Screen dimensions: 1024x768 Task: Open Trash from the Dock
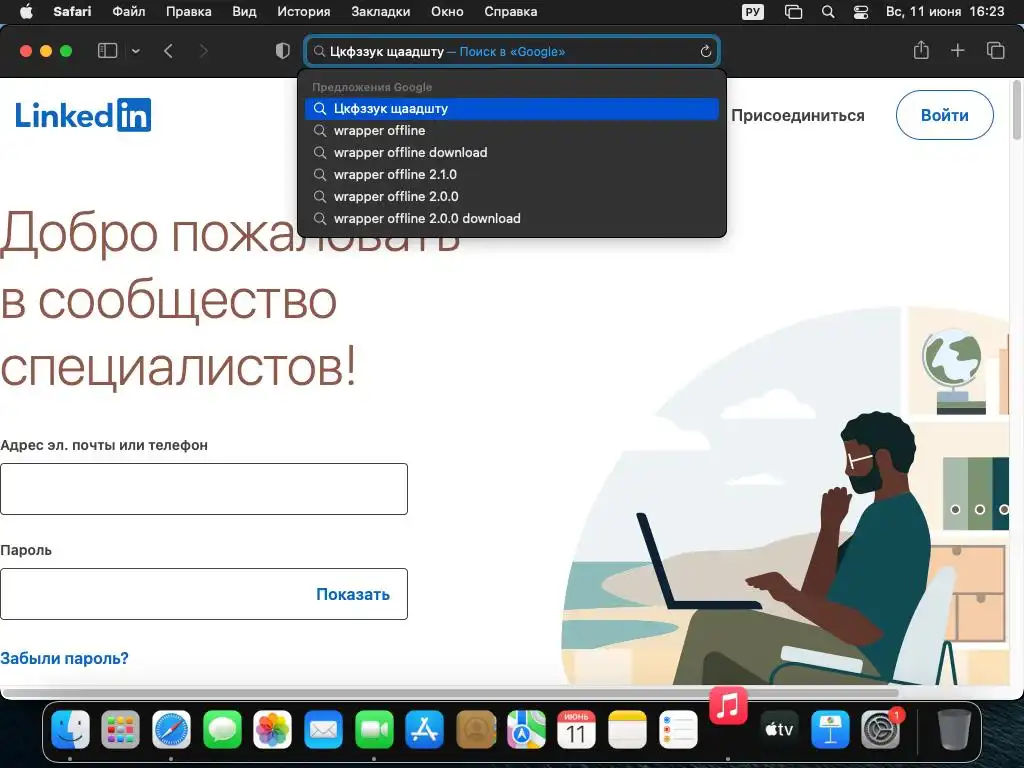[x=953, y=729]
